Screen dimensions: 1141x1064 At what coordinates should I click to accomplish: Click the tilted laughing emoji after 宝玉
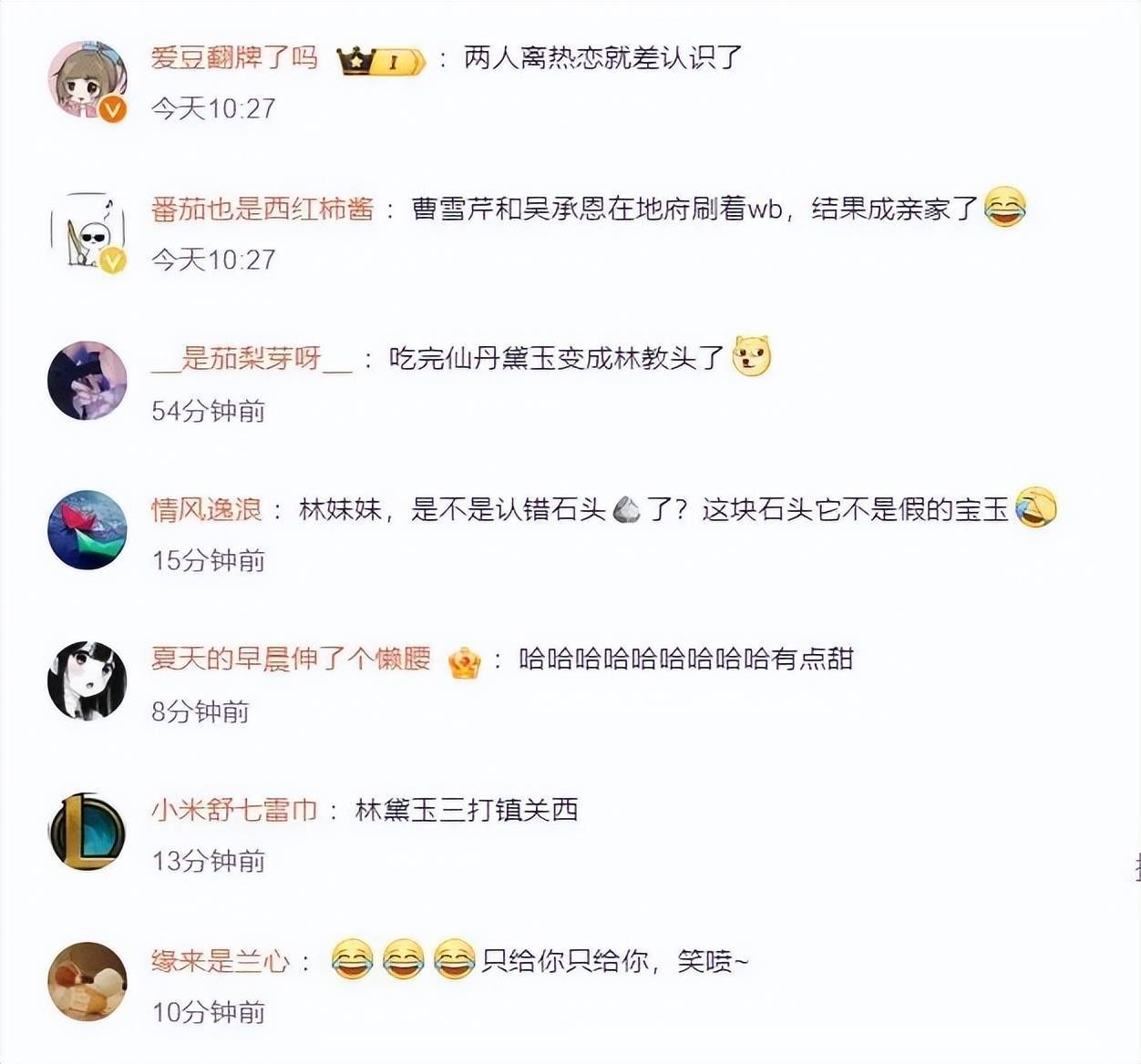[1035, 506]
